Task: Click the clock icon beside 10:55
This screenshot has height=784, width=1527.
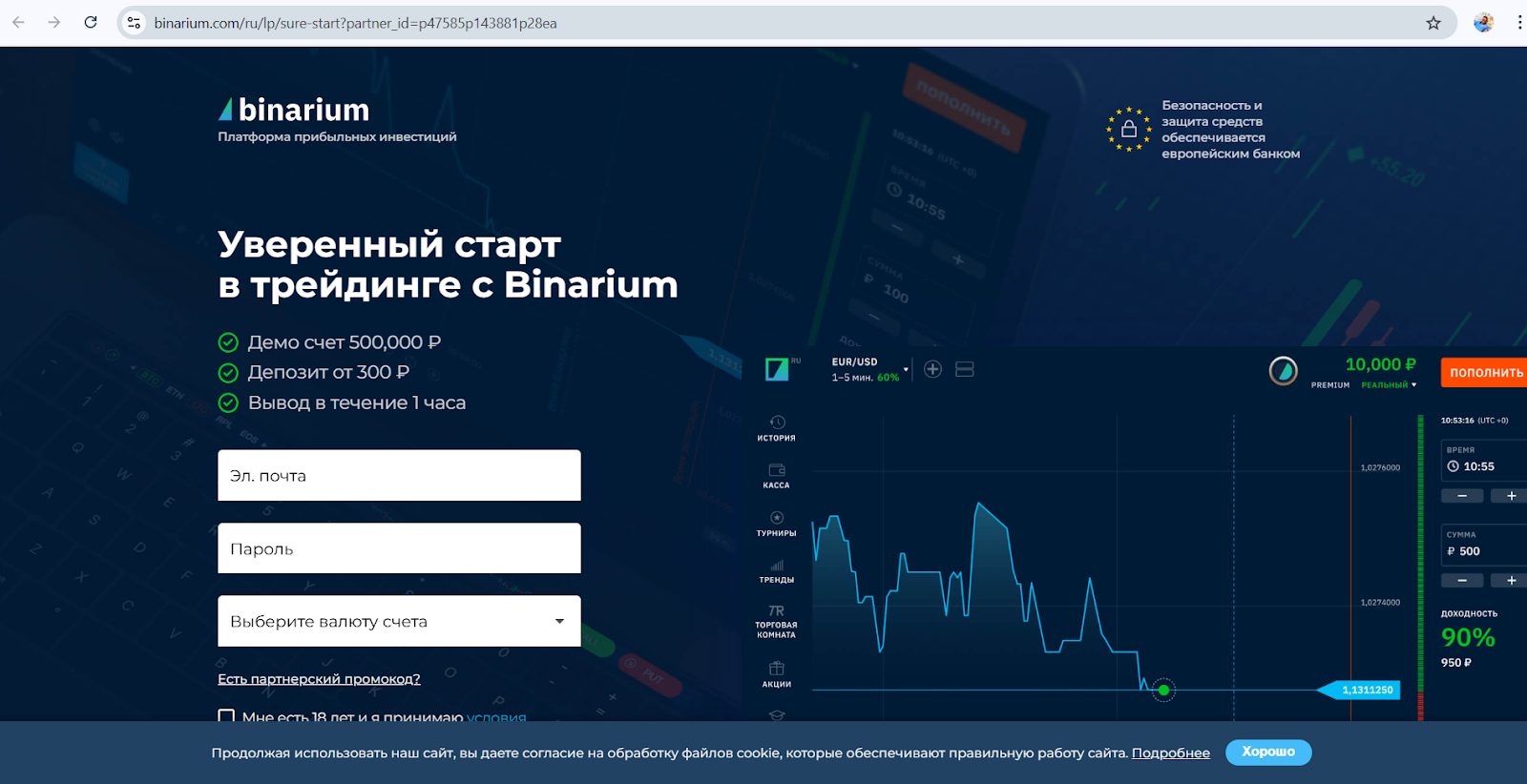Action: pyautogui.click(x=1454, y=466)
